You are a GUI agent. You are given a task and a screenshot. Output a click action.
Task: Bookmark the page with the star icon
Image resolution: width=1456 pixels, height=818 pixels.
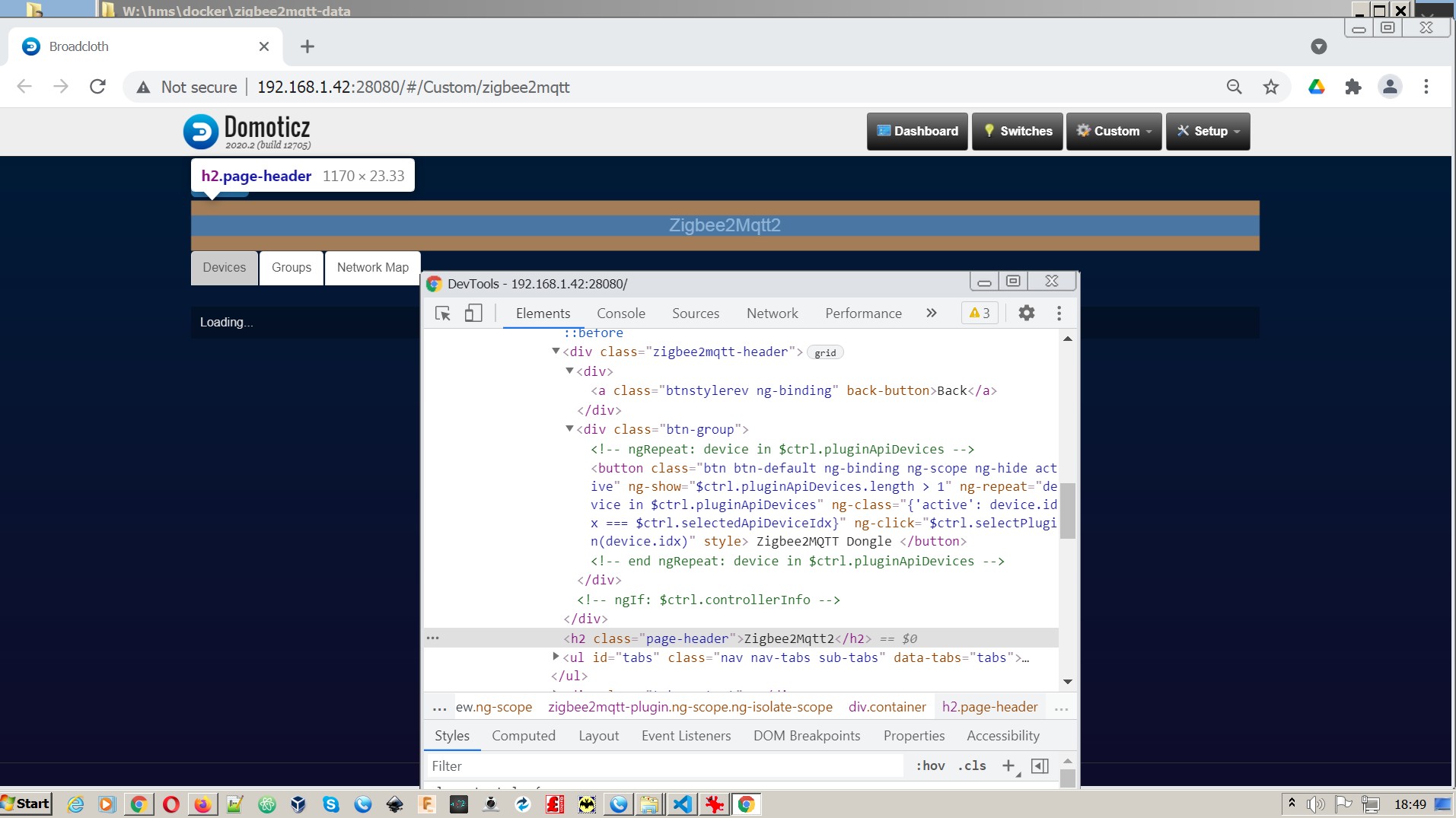1270,87
